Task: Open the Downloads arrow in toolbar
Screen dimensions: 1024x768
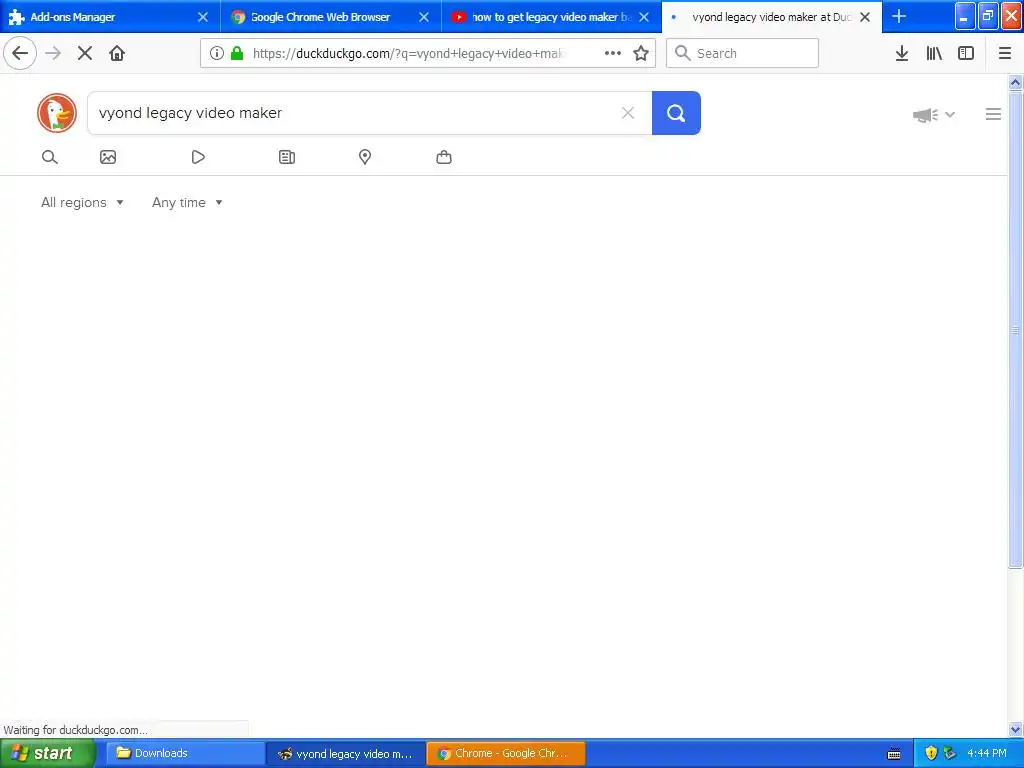Action: [902, 53]
